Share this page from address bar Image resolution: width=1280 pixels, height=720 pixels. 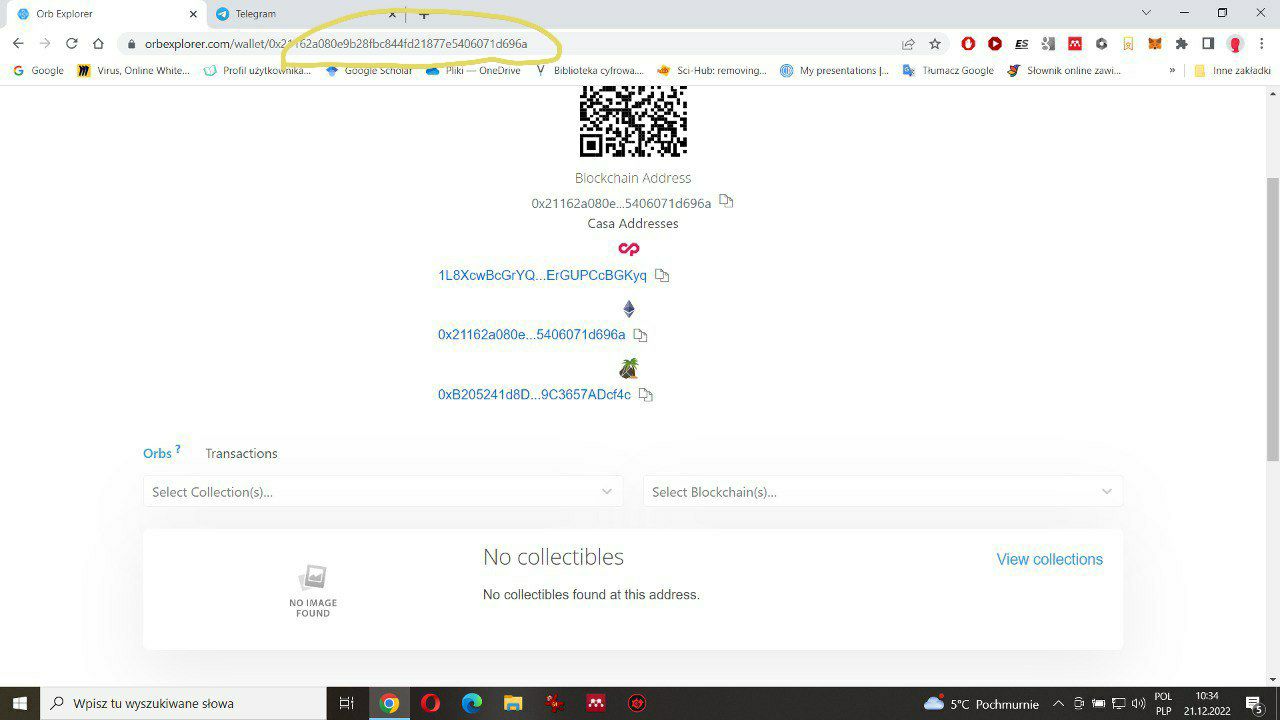click(x=908, y=44)
